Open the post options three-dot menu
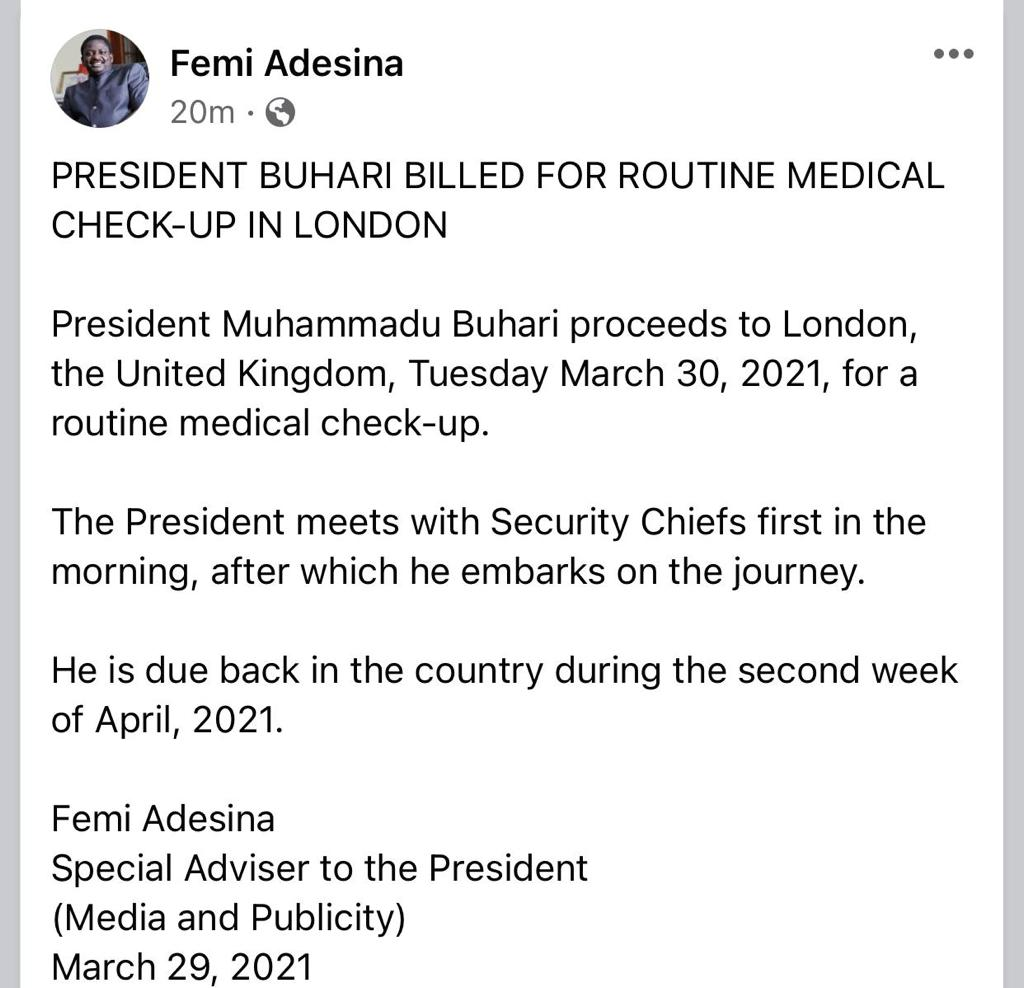Screen dimensions: 1024x988 coord(952,54)
